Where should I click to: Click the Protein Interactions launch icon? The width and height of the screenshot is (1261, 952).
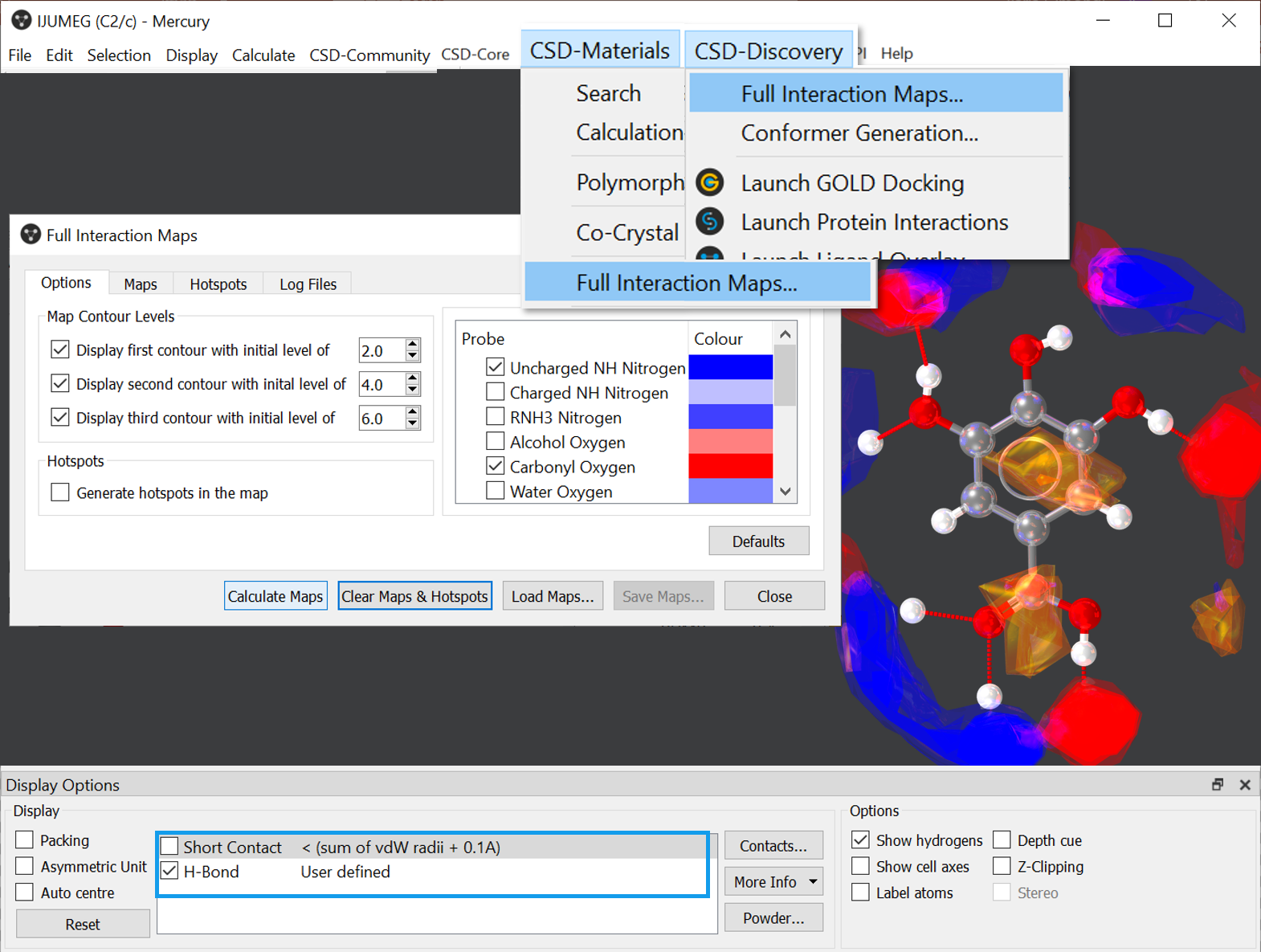tap(709, 222)
